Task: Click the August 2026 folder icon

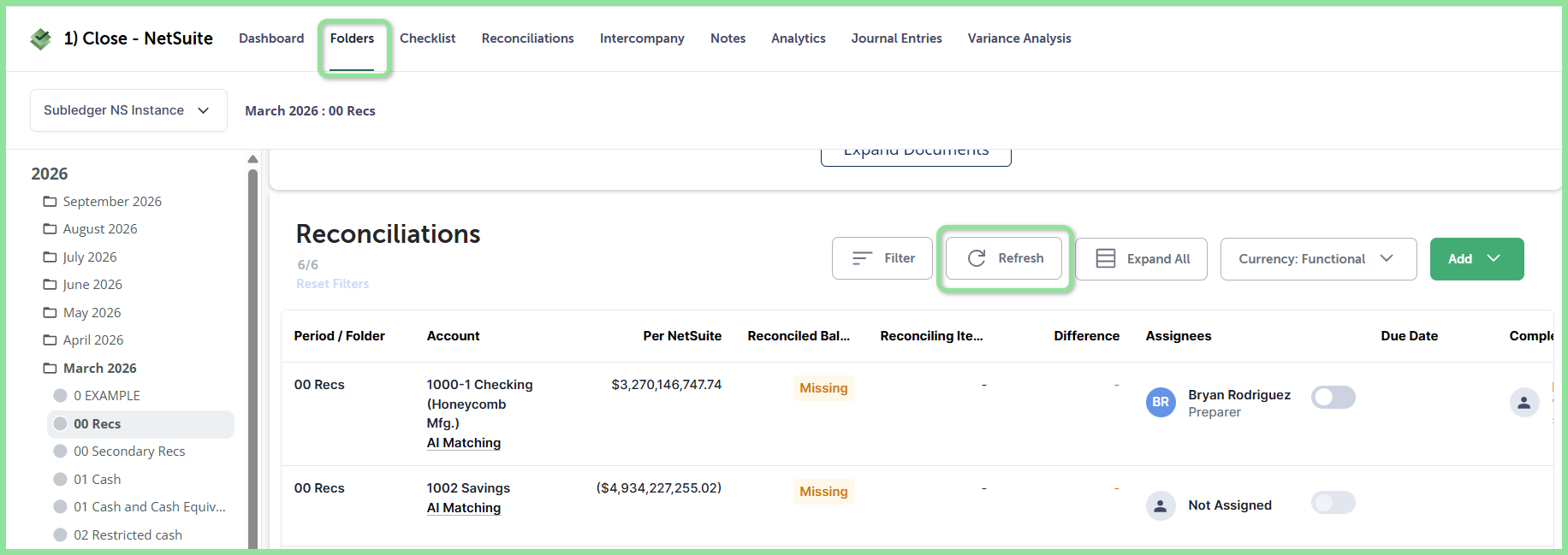Action: coord(50,229)
